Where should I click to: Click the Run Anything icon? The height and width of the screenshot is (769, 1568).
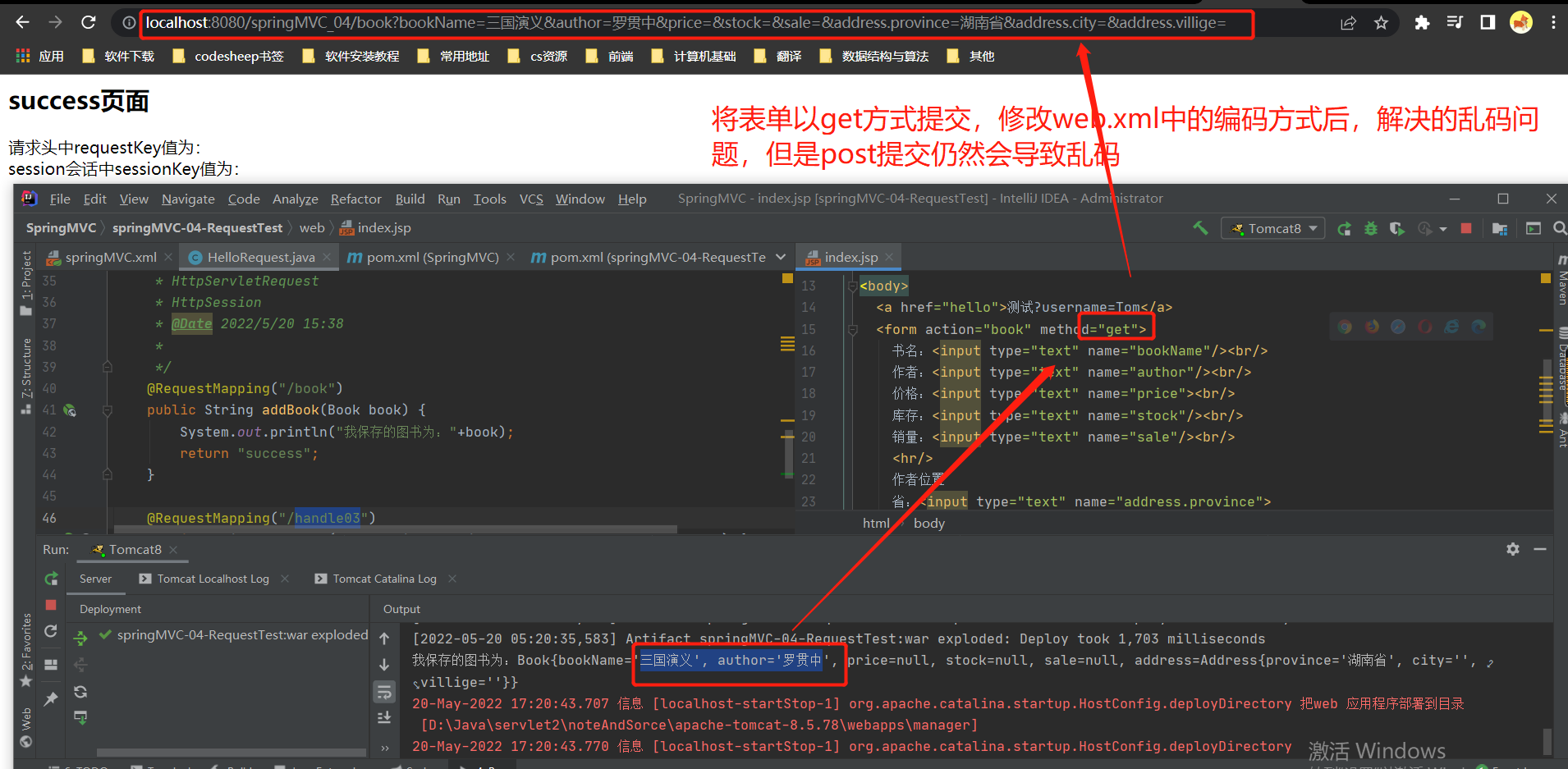pyautogui.click(x=1533, y=228)
